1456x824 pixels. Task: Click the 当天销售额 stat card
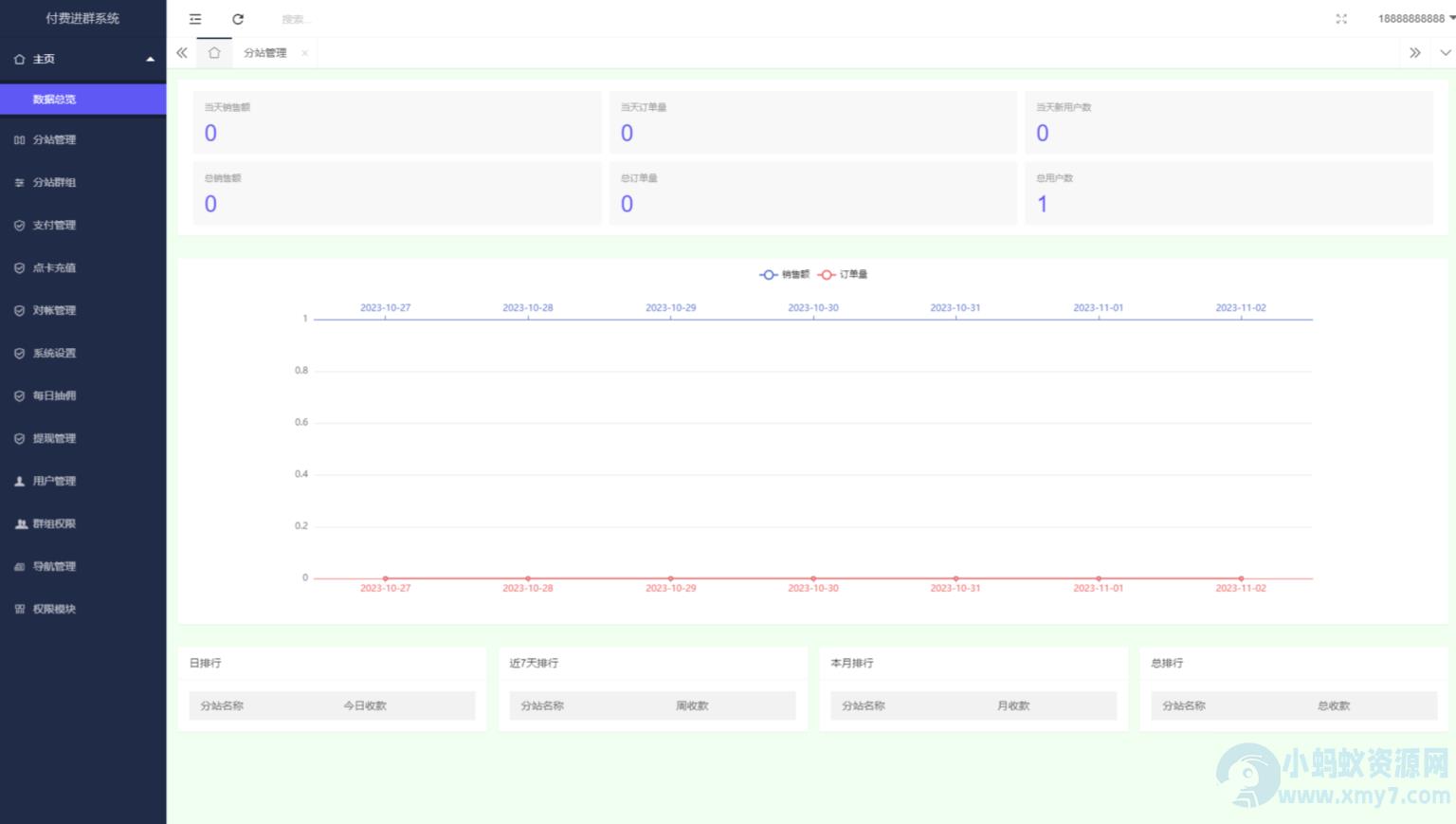[x=397, y=122]
